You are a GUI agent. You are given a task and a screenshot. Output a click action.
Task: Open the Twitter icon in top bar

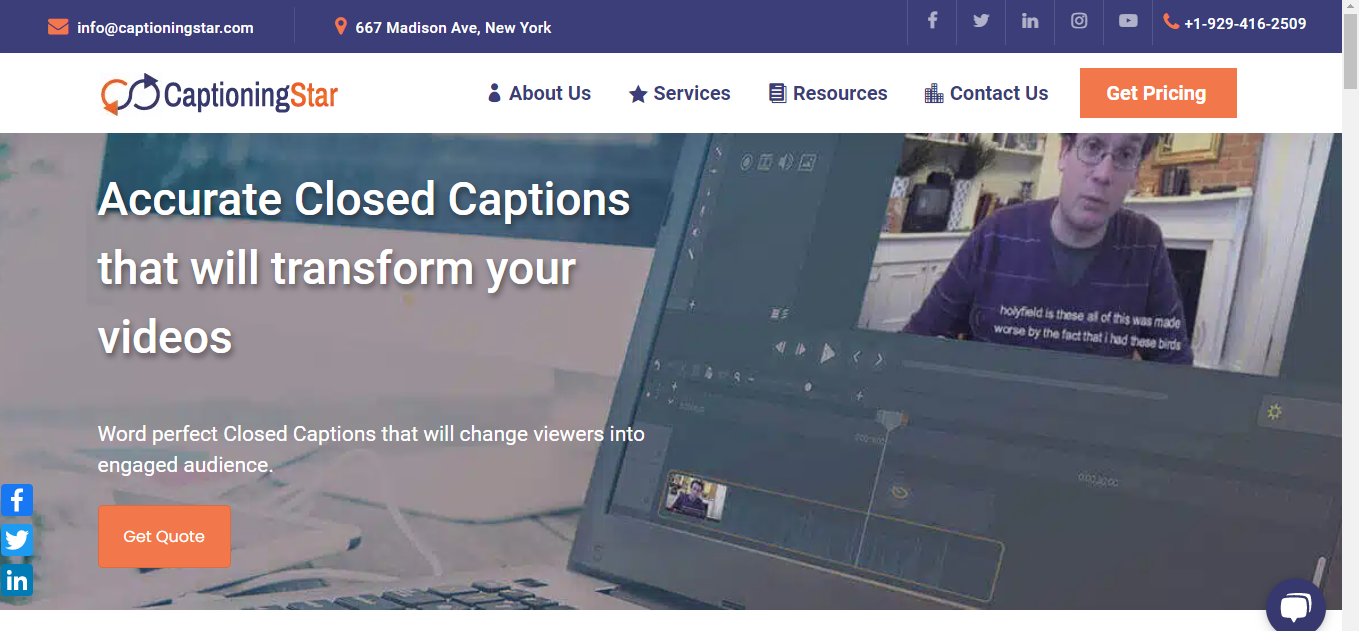pyautogui.click(x=981, y=20)
